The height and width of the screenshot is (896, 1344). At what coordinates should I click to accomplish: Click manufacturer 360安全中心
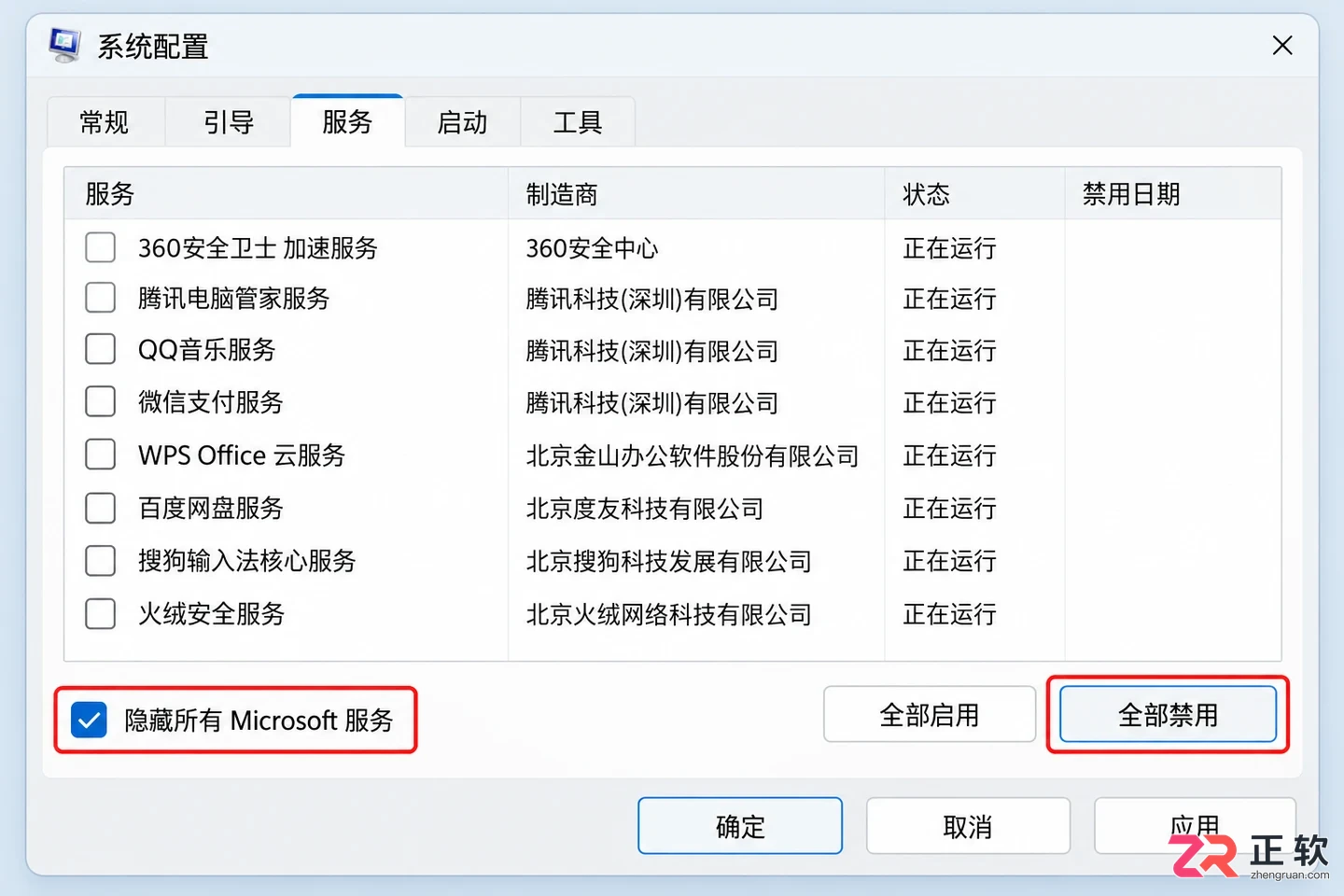tap(592, 247)
